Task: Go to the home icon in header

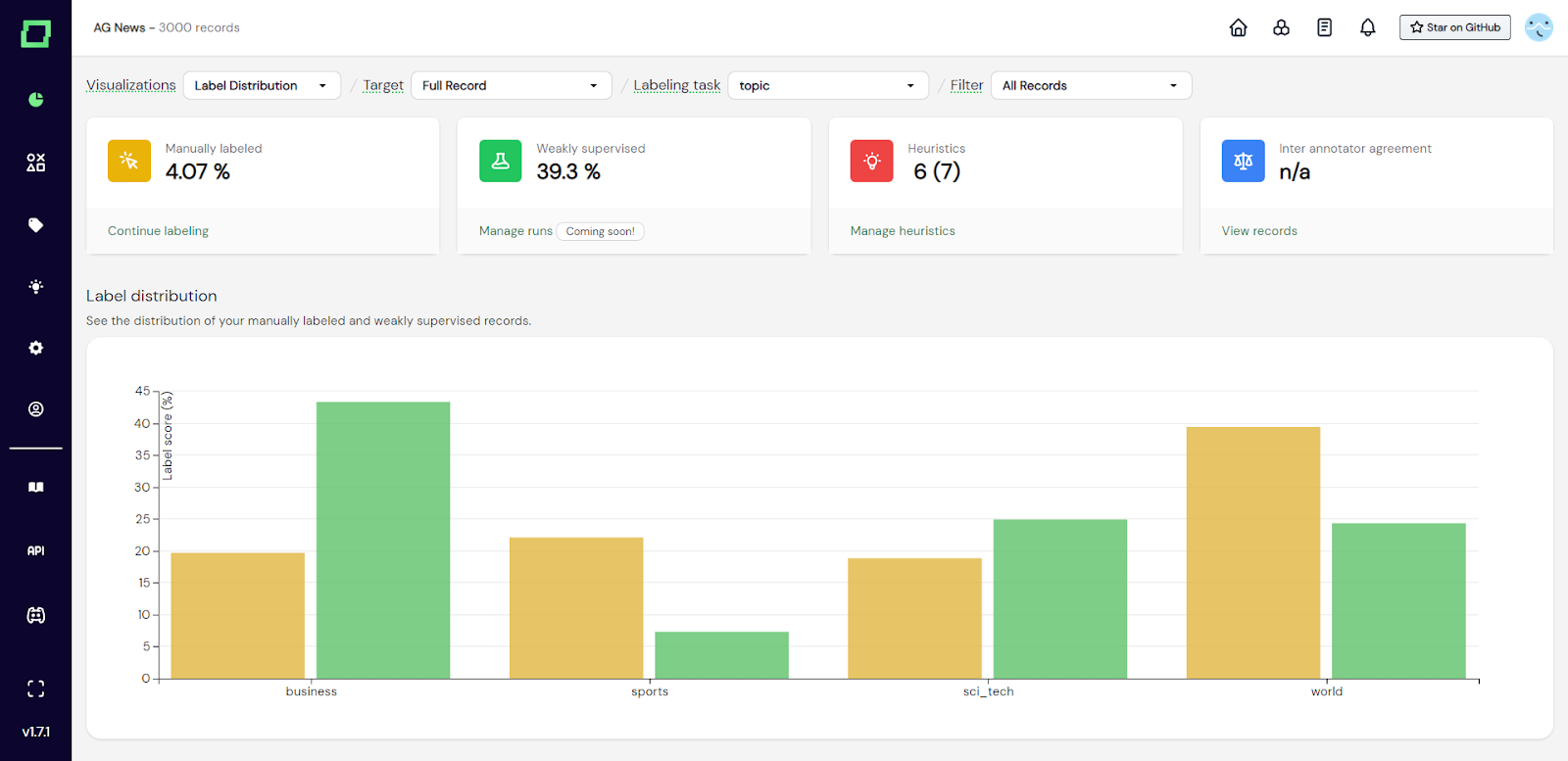Action: [1239, 27]
